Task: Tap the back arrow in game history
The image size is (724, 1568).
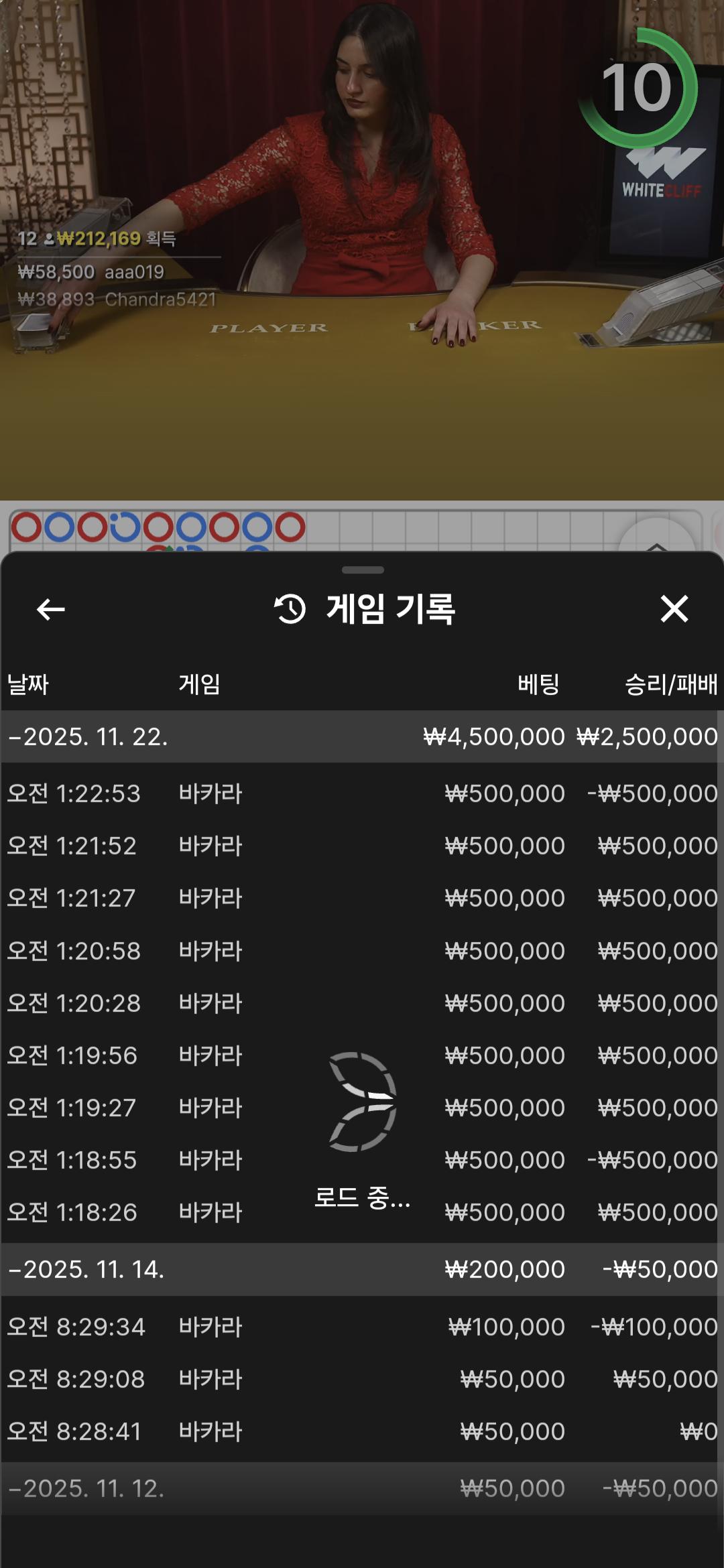Action: [x=51, y=609]
